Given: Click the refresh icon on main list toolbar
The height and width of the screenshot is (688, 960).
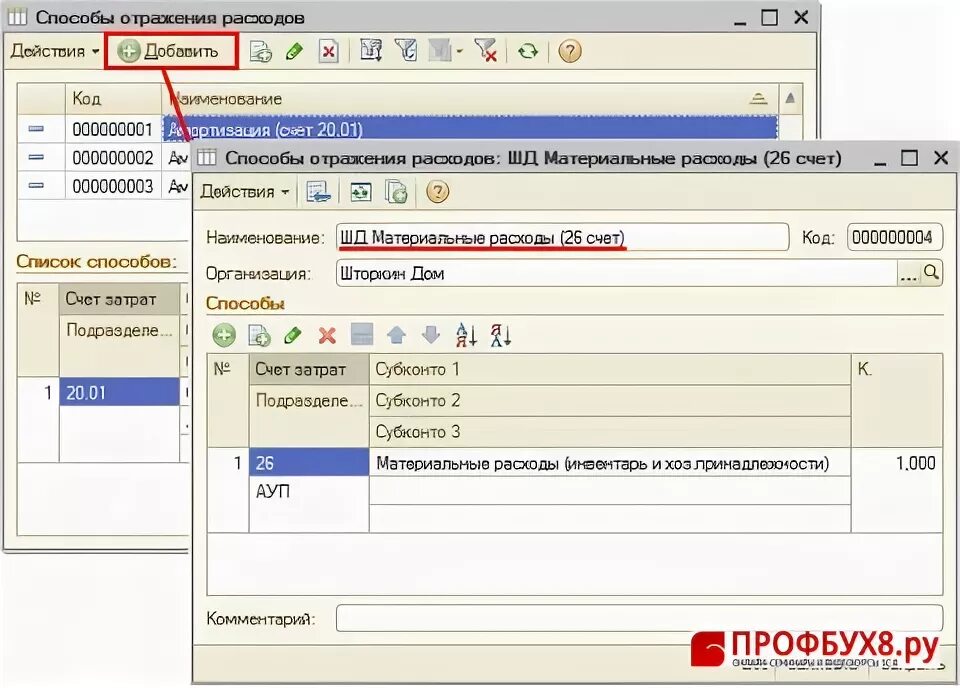Looking at the screenshot, I should click(528, 50).
